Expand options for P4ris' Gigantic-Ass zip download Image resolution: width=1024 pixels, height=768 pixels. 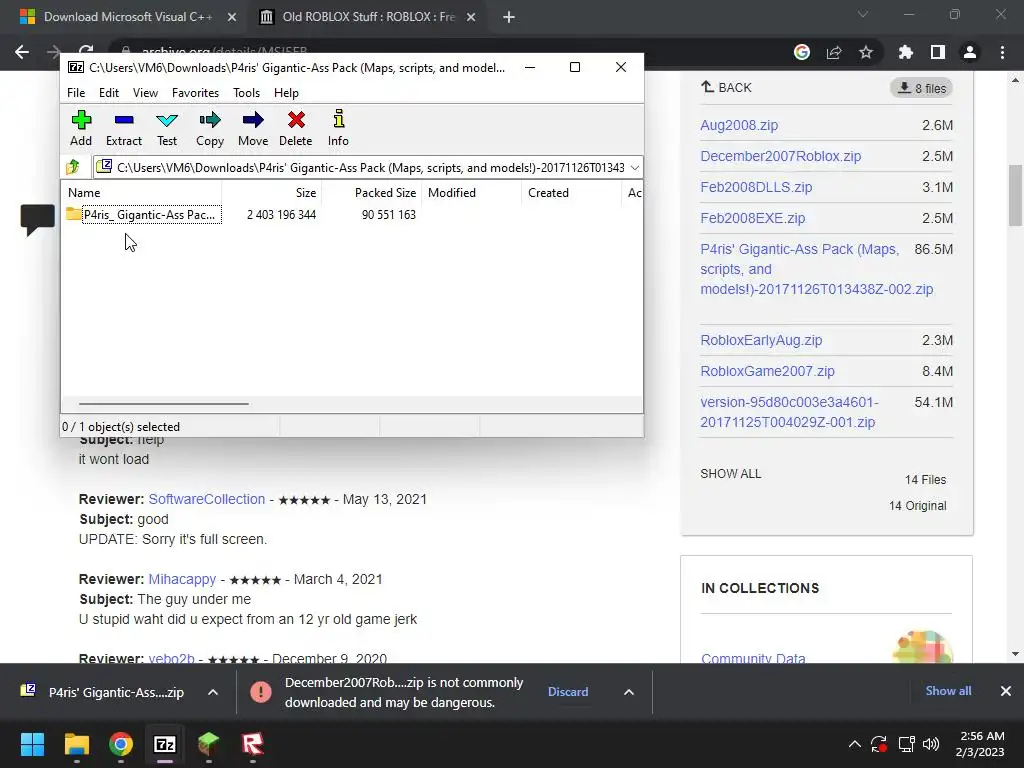coord(213,692)
